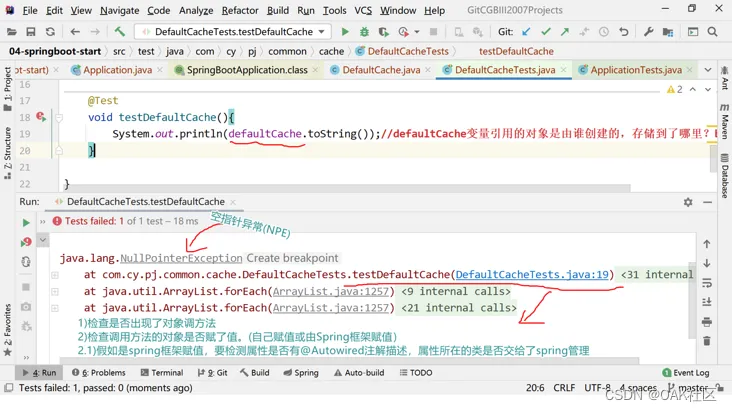The image size is (732, 411).
Task: Click the Git Push green arrow icon
Action: pos(565,32)
